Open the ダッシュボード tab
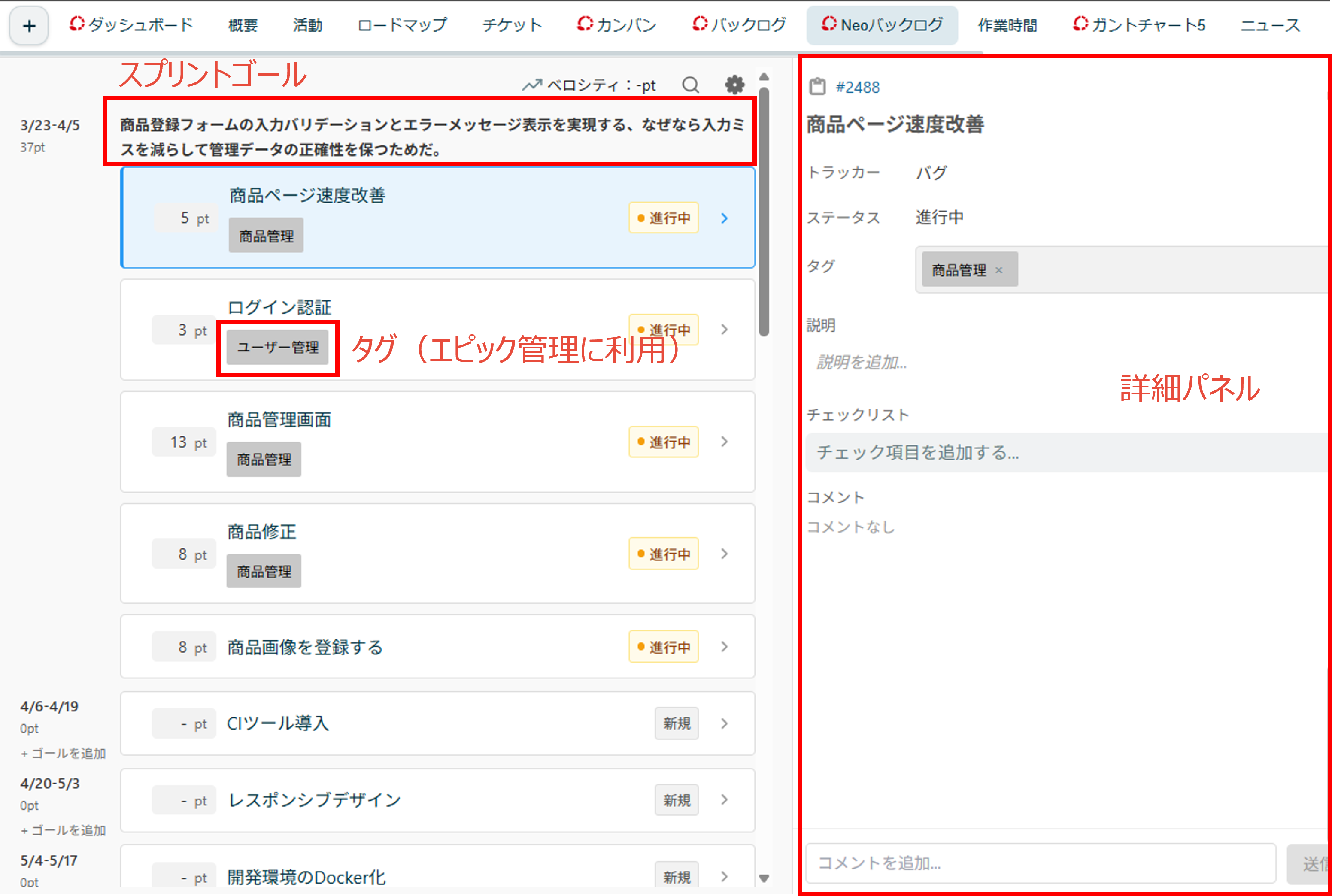 click(x=131, y=25)
